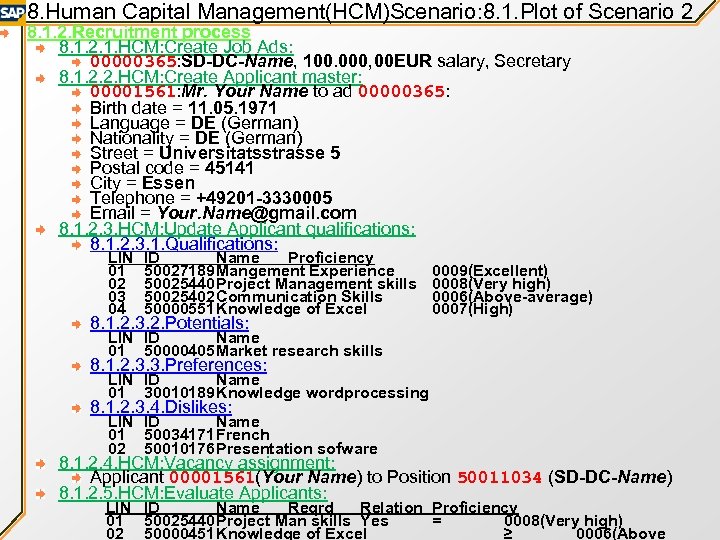
Task: Click the arrow bullet beside 8.1.2.5.HCM:Evaluate Applicants
Action: (40, 494)
